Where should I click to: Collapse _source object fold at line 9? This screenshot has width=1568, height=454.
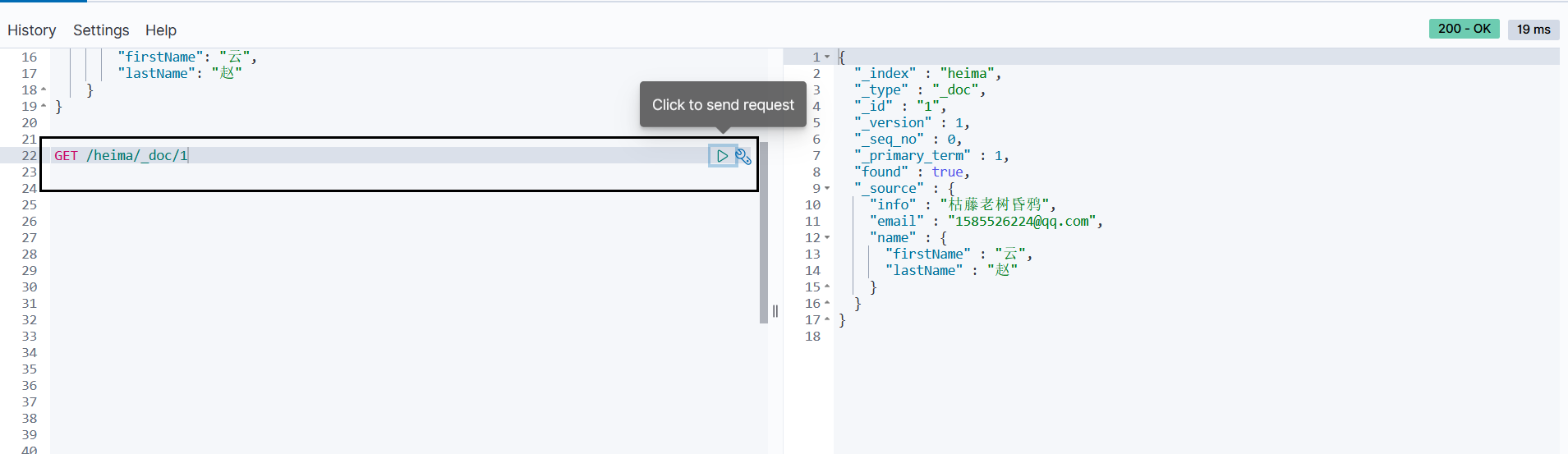point(827,188)
